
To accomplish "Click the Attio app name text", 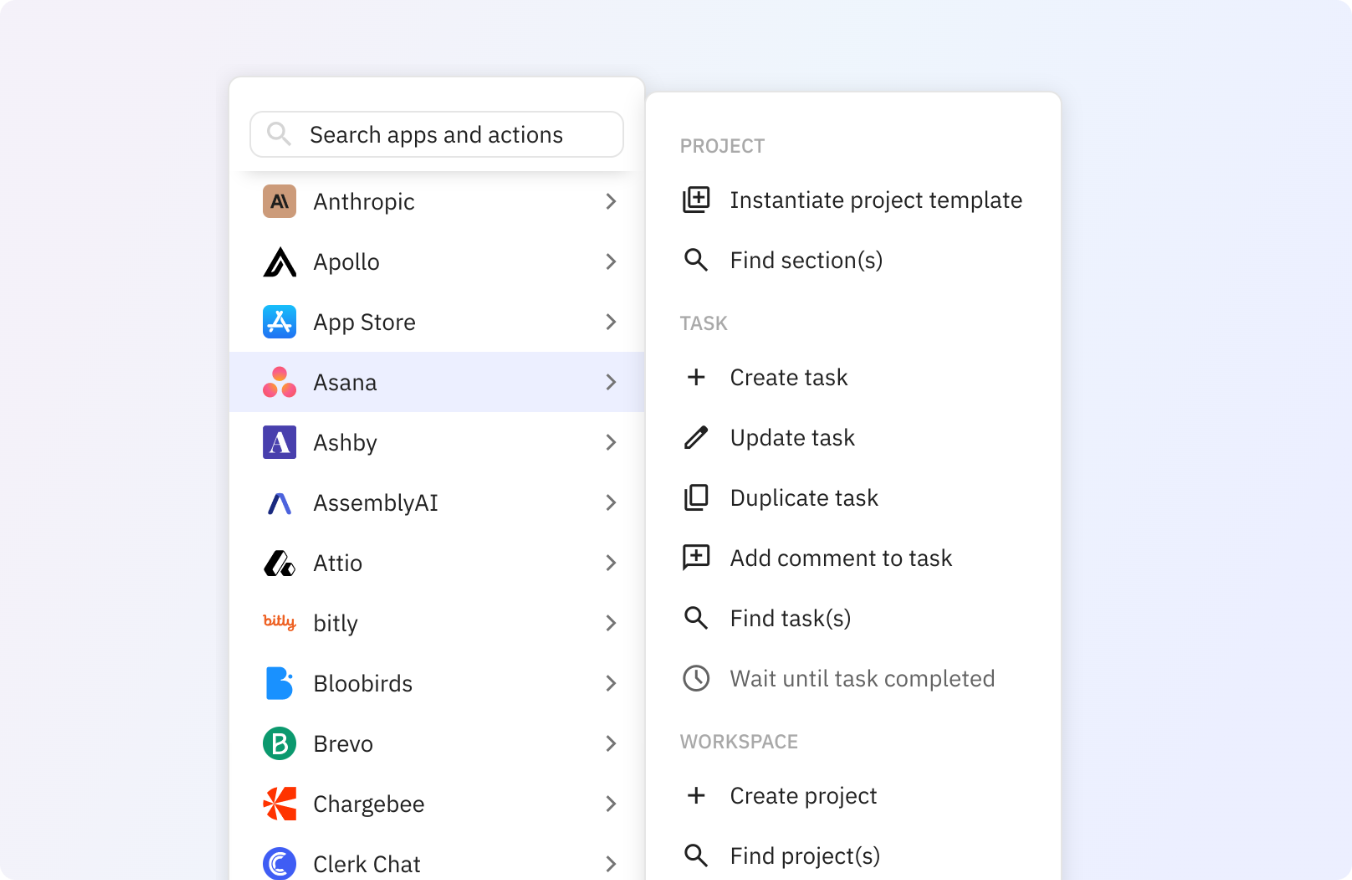I will coord(338,563).
